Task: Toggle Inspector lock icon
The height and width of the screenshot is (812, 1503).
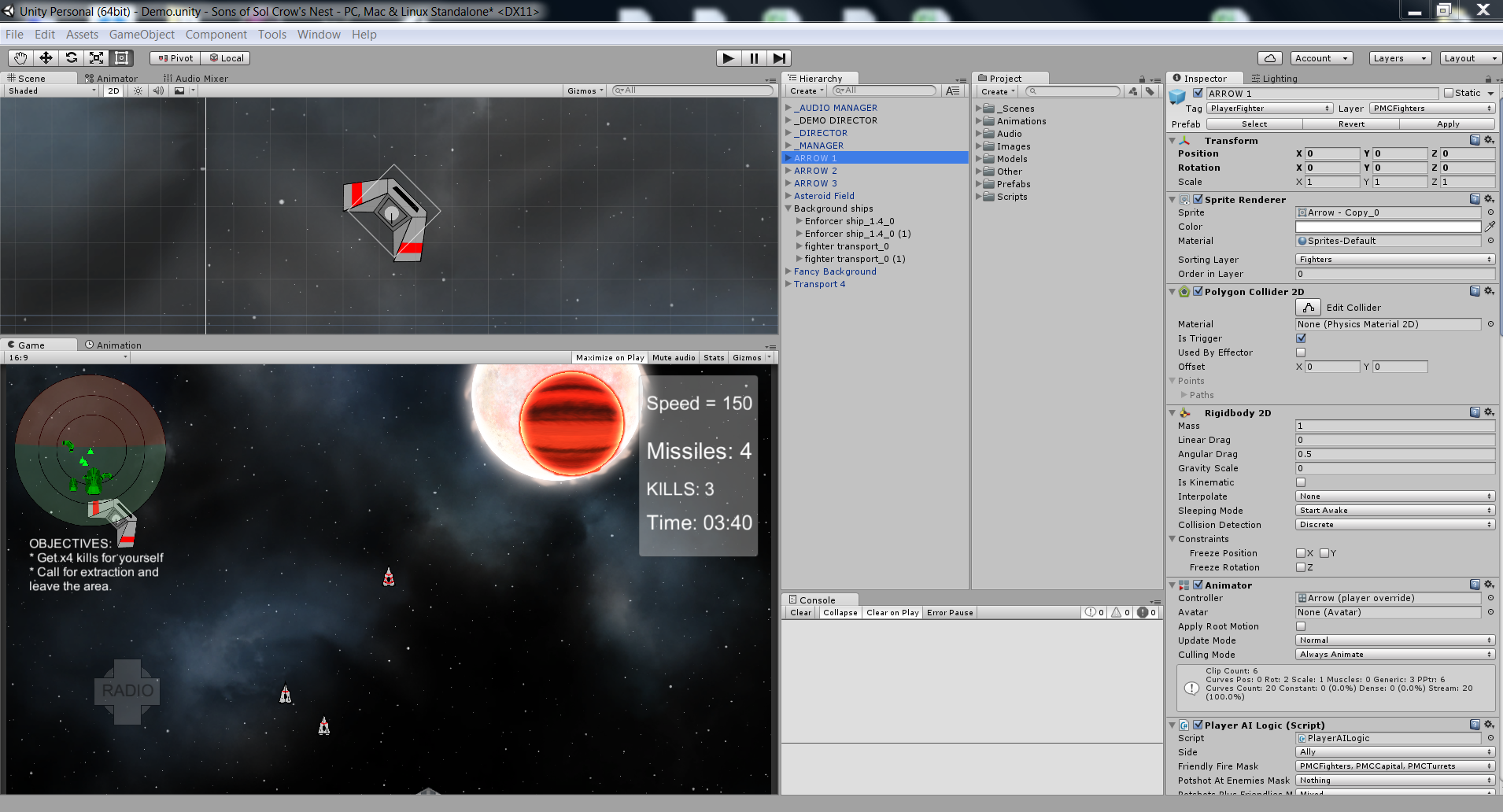Action: [1488, 79]
